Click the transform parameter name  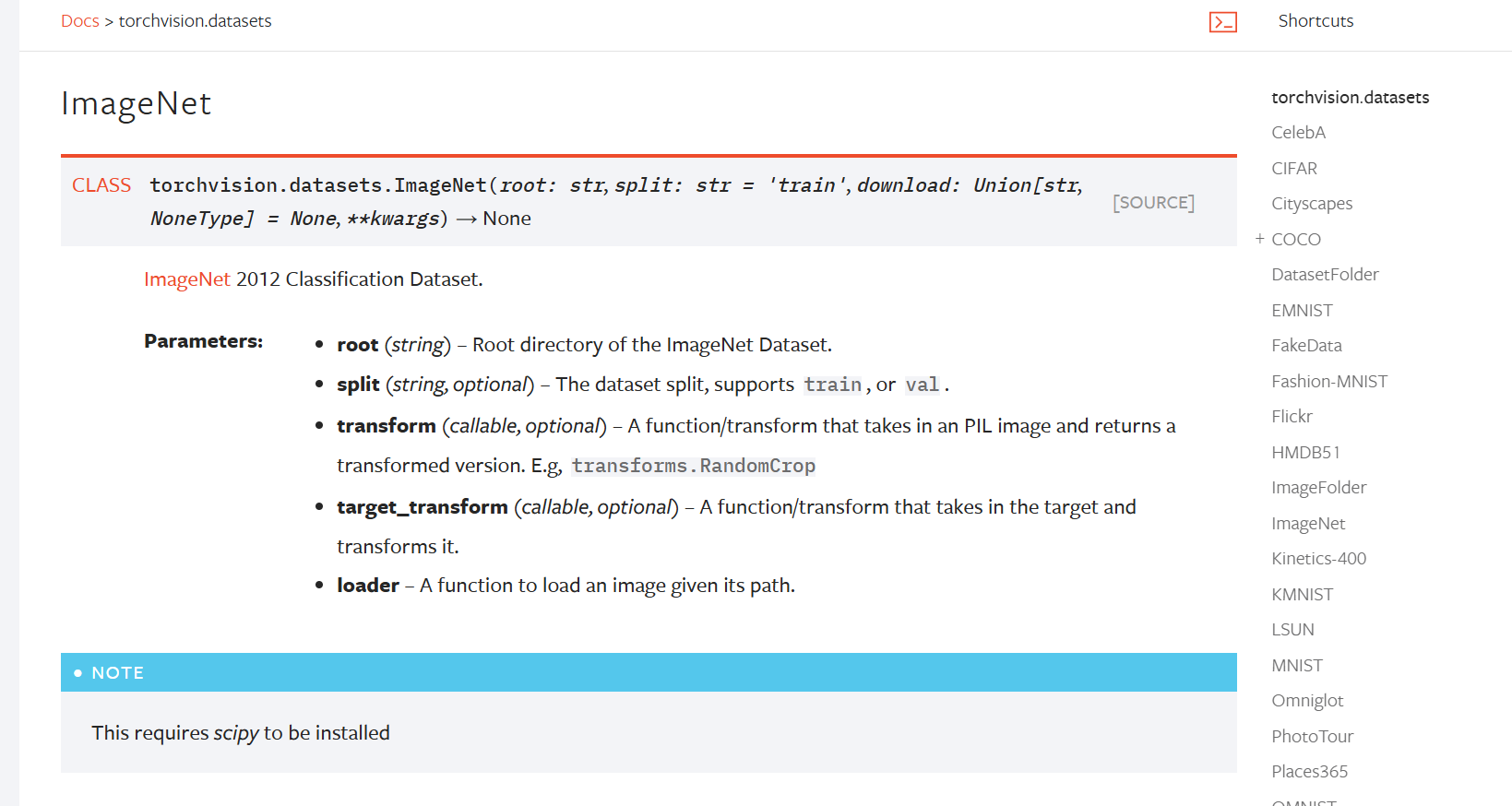387,426
